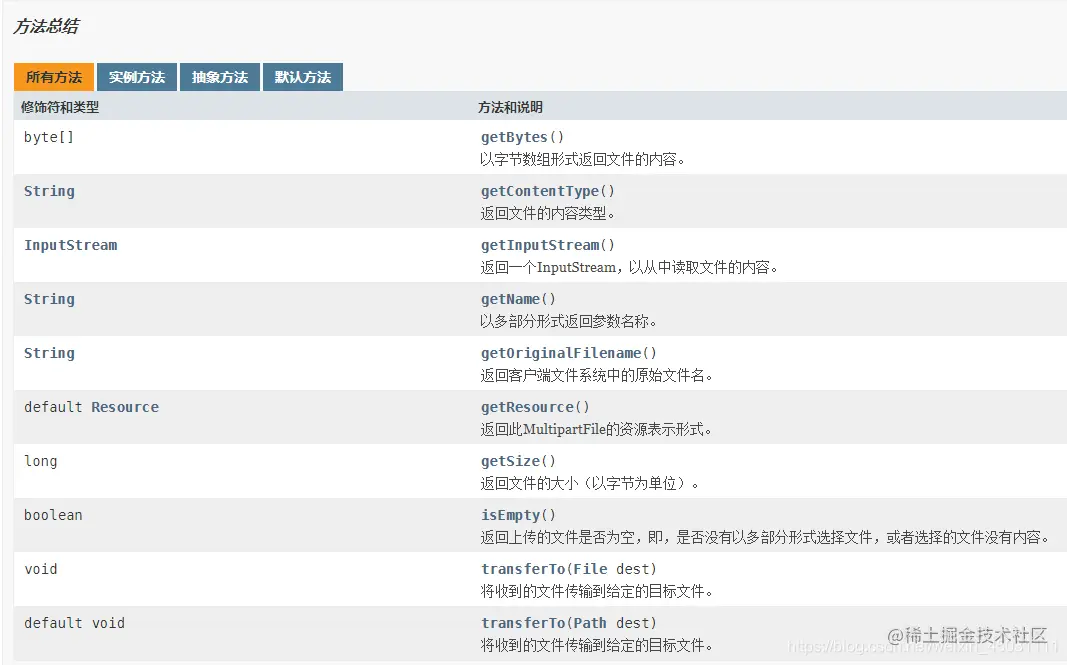Click the default void modifier text
Viewport: 1067px width, 665px height.
(74, 623)
